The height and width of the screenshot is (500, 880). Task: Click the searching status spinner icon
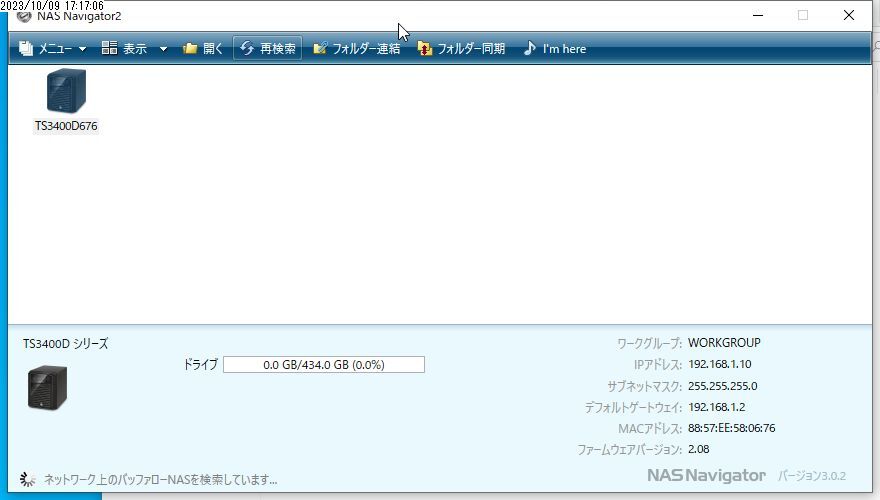(28, 479)
